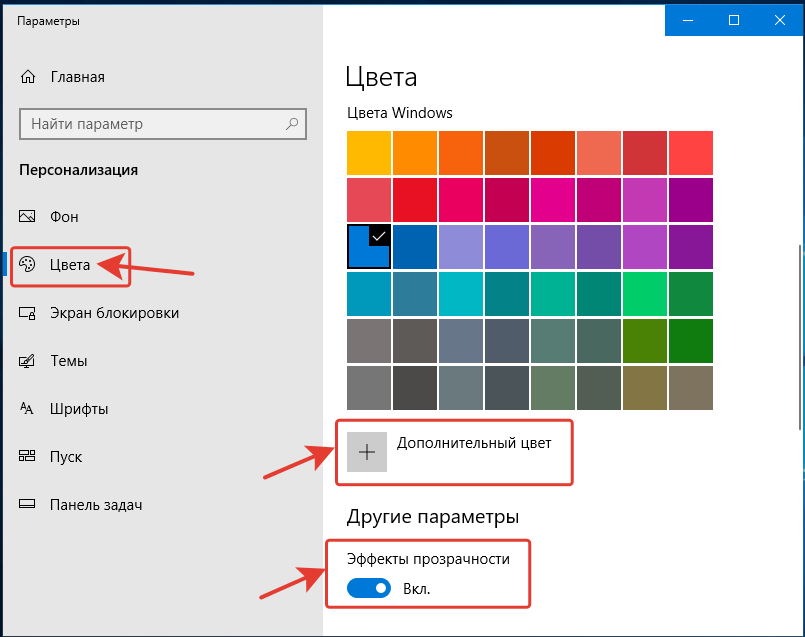Click the Темы brush icon

click(x=27, y=361)
